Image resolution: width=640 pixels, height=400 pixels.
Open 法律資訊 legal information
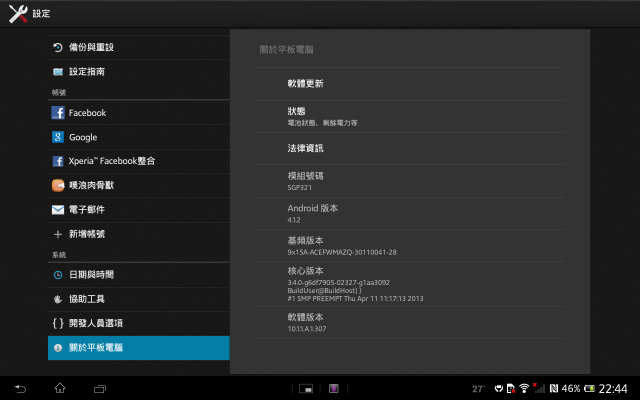click(410, 149)
